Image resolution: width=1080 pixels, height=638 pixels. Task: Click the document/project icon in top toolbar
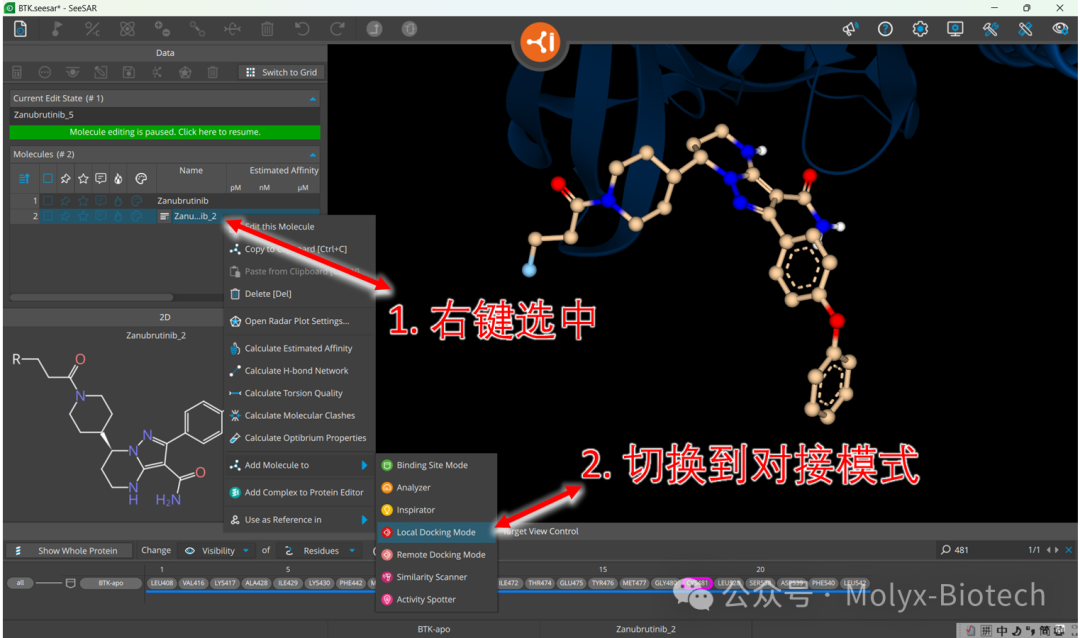[21, 29]
